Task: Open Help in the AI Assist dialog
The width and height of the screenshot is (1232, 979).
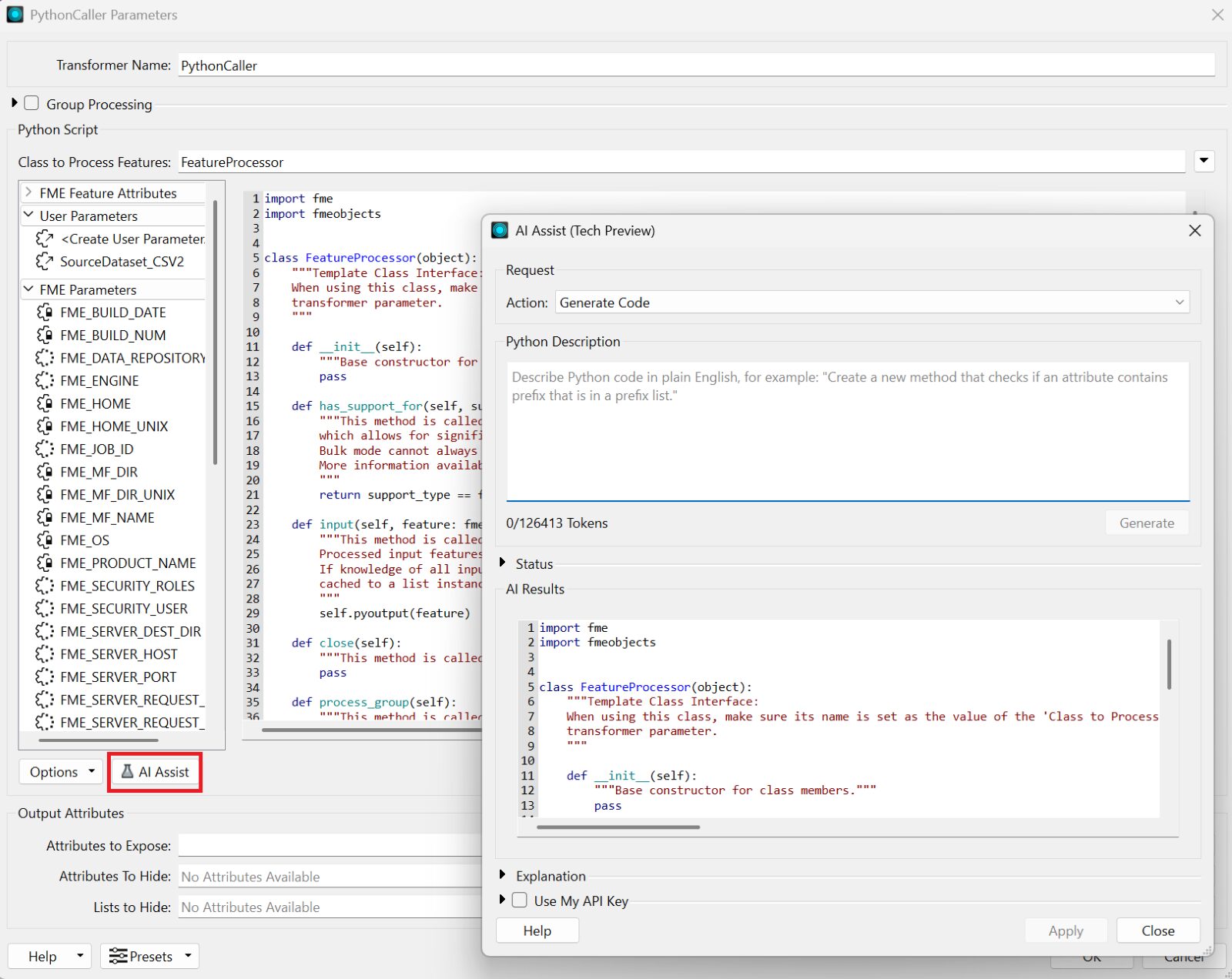Action: tap(537, 931)
